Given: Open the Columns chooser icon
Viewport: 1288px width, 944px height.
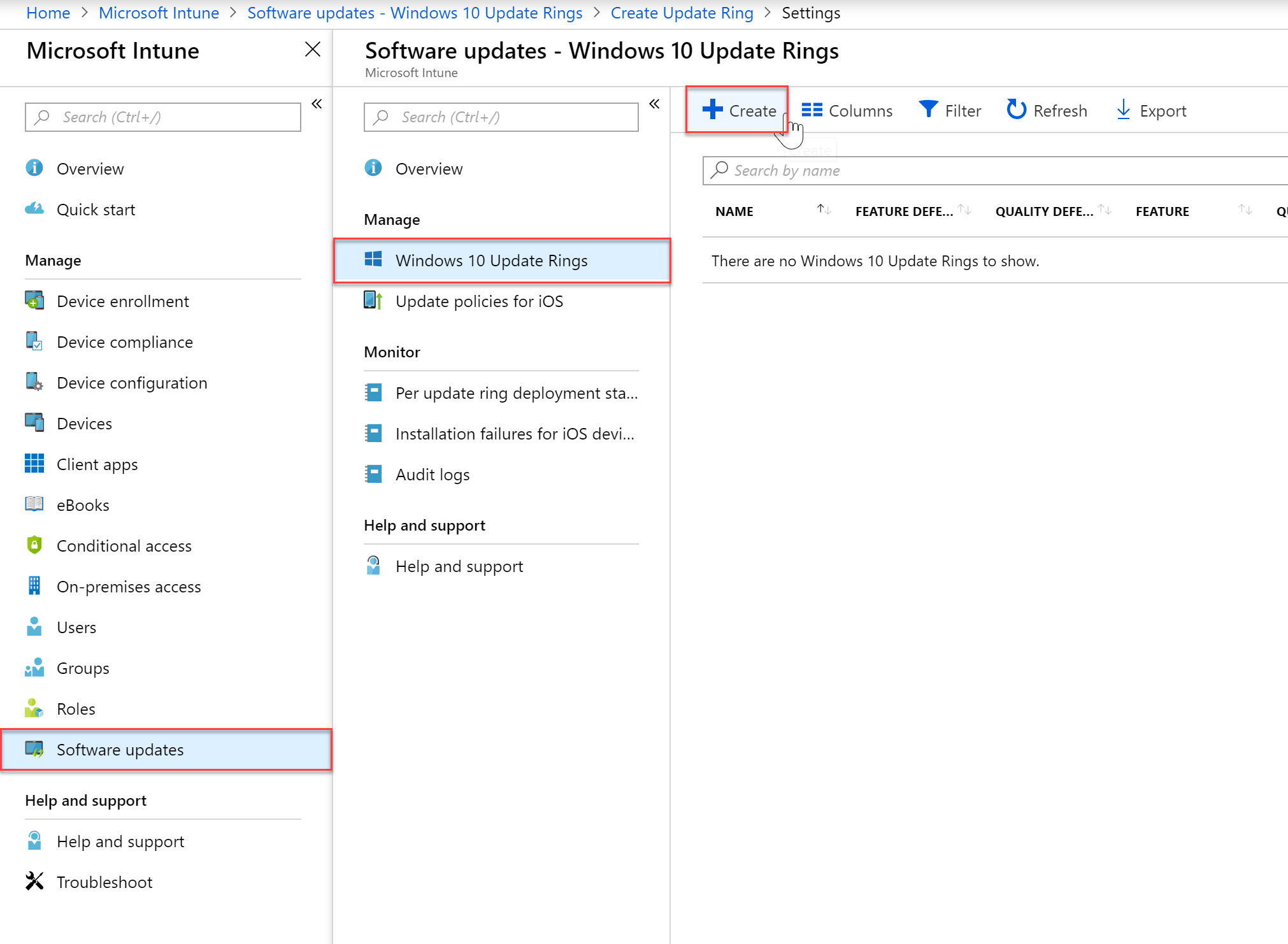Looking at the screenshot, I should (812, 110).
